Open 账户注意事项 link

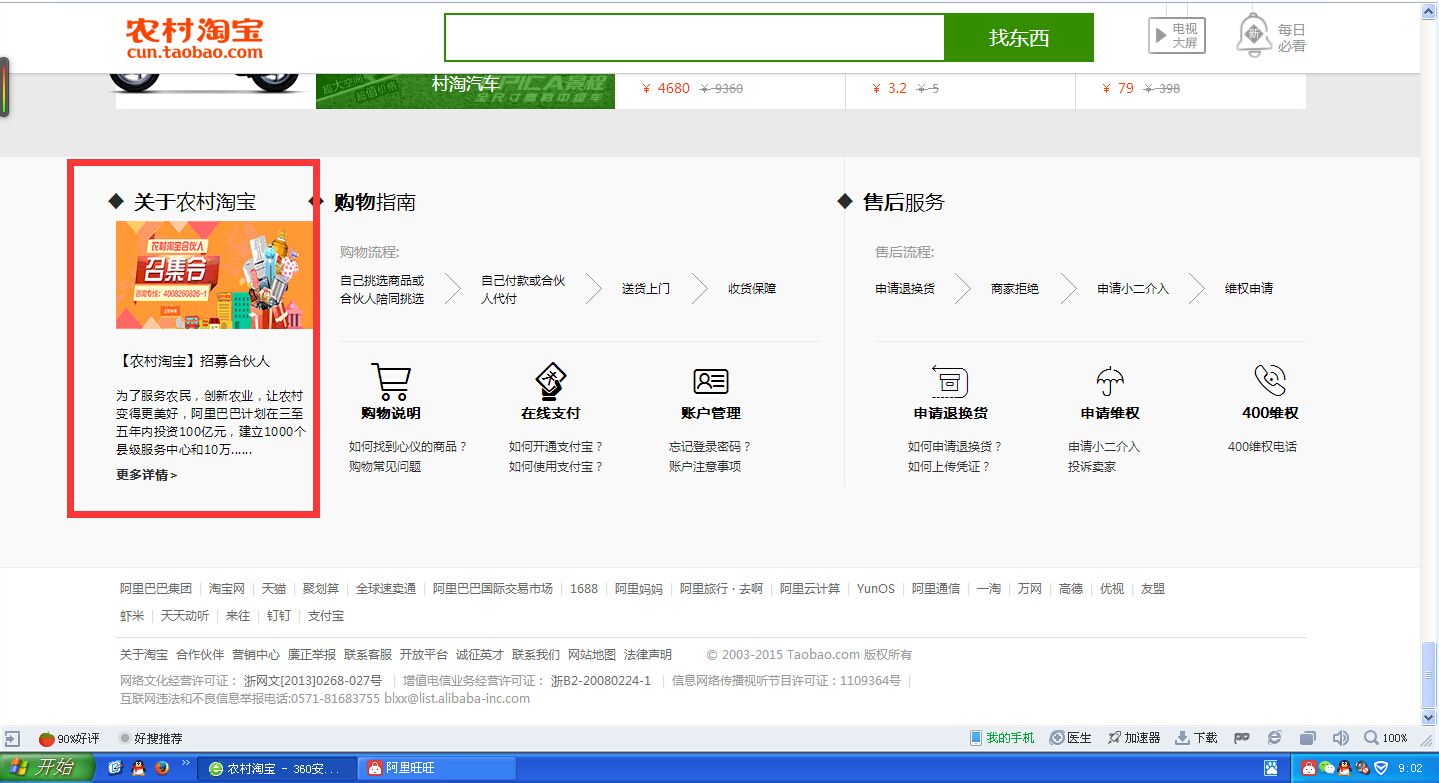coord(705,467)
